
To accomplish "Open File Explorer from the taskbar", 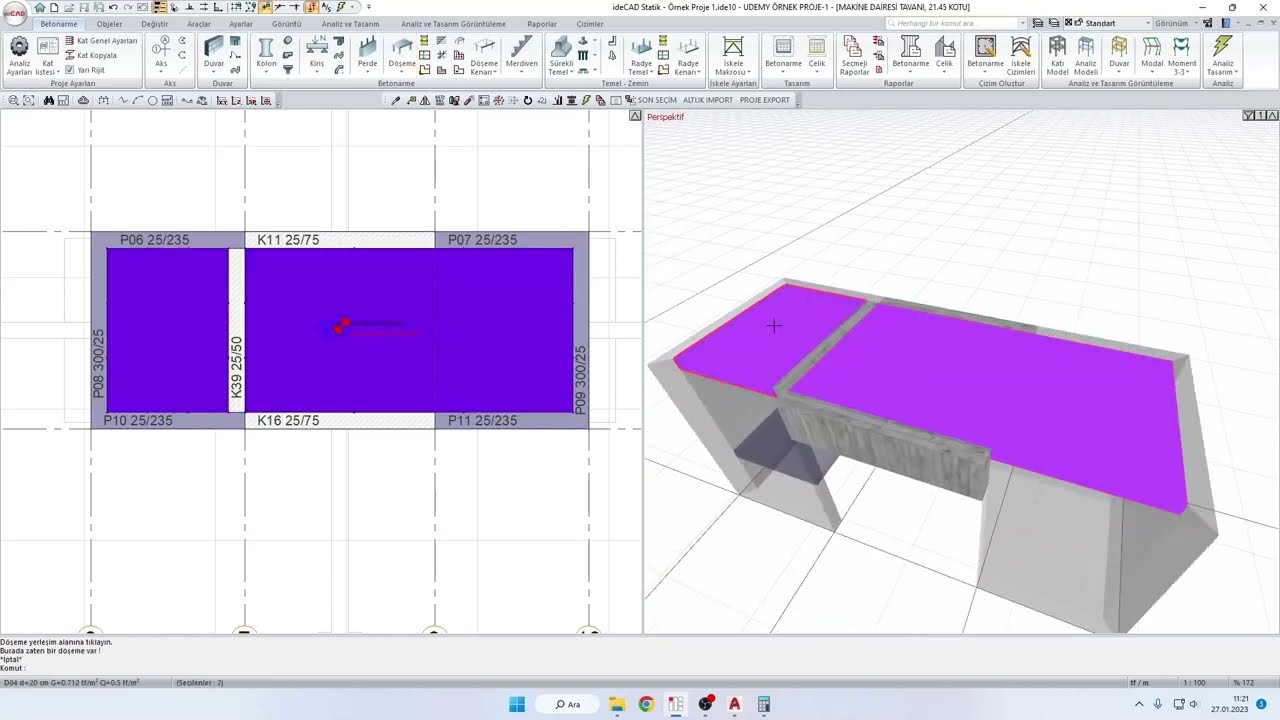I will click(x=617, y=704).
